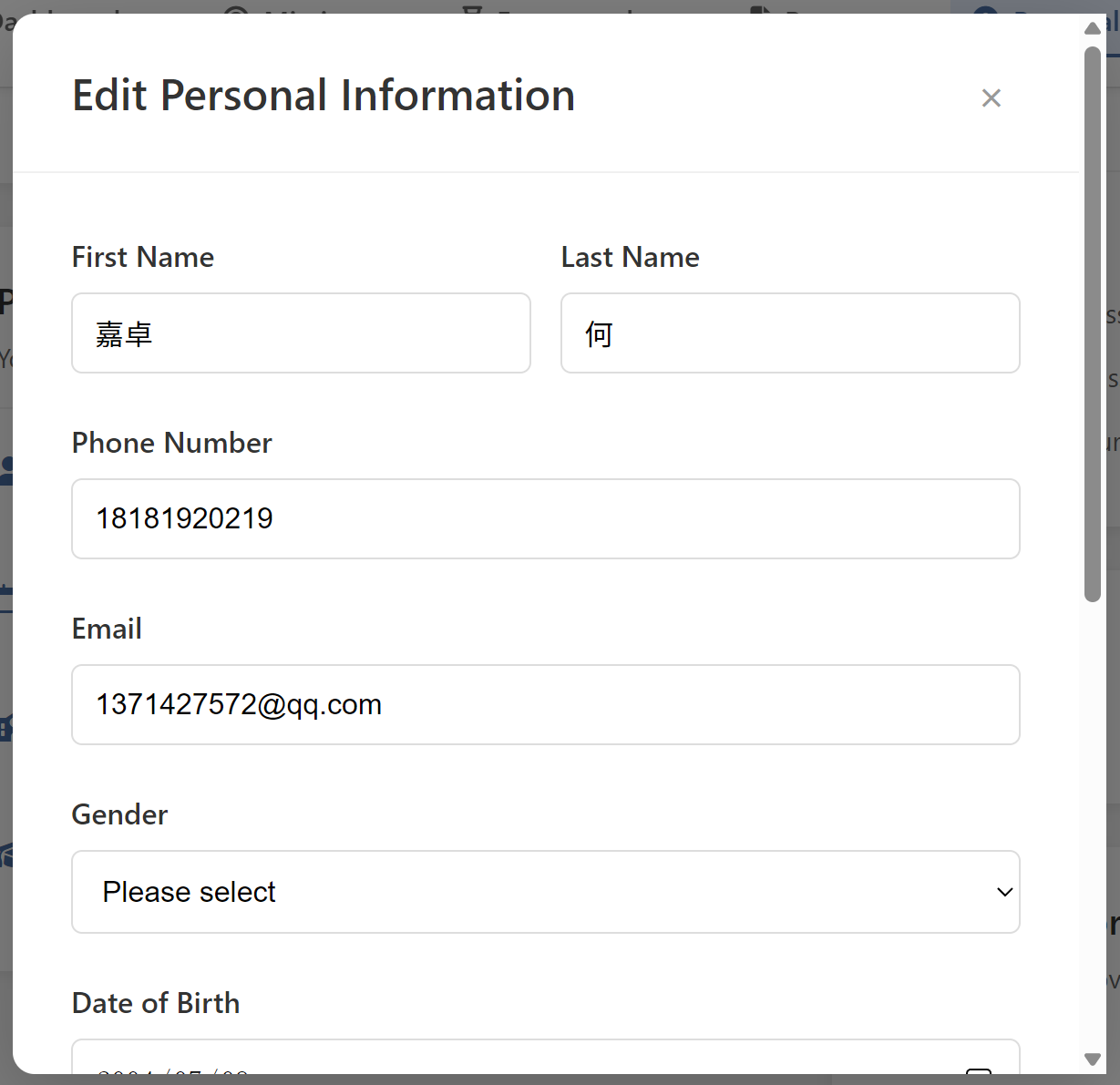The width and height of the screenshot is (1120, 1085).
Task: Click the dialog's vertical scrollbar thumb
Action: (x=1093, y=324)
